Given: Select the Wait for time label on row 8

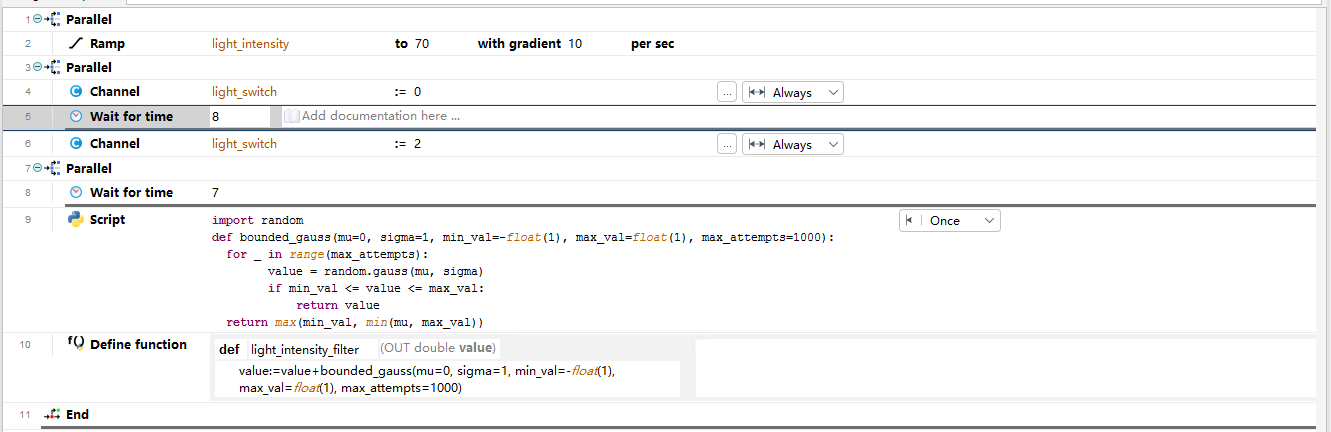Looking at the screenshot, I should pos(131,193).
